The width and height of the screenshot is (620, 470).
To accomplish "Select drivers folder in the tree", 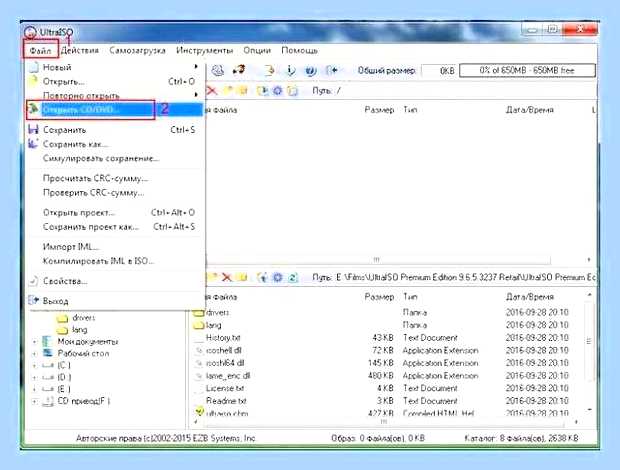I will pos(76,317).
